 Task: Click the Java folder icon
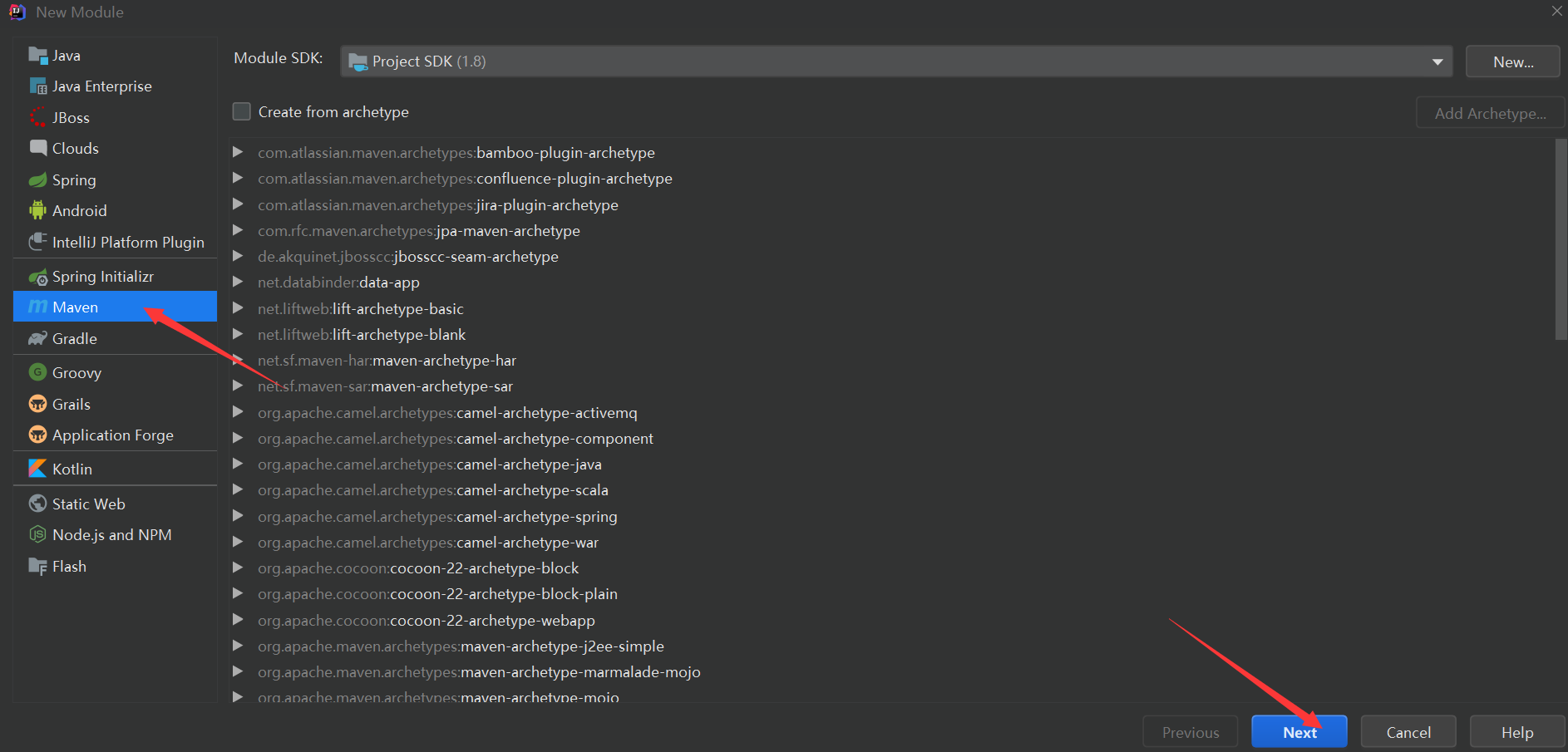pyautogui.click(x=37, y=56)
